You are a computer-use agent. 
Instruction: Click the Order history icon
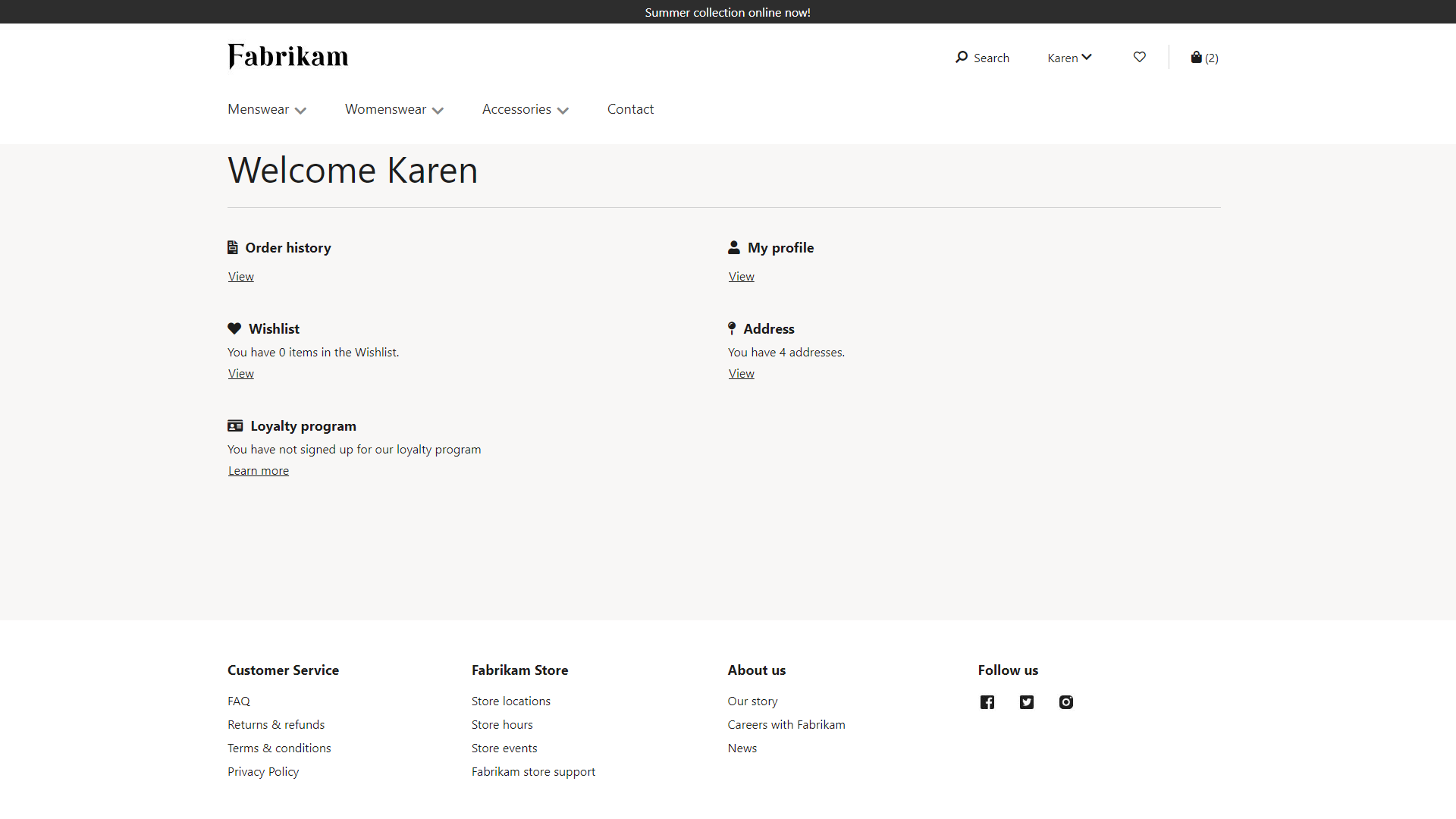point(233,247)
